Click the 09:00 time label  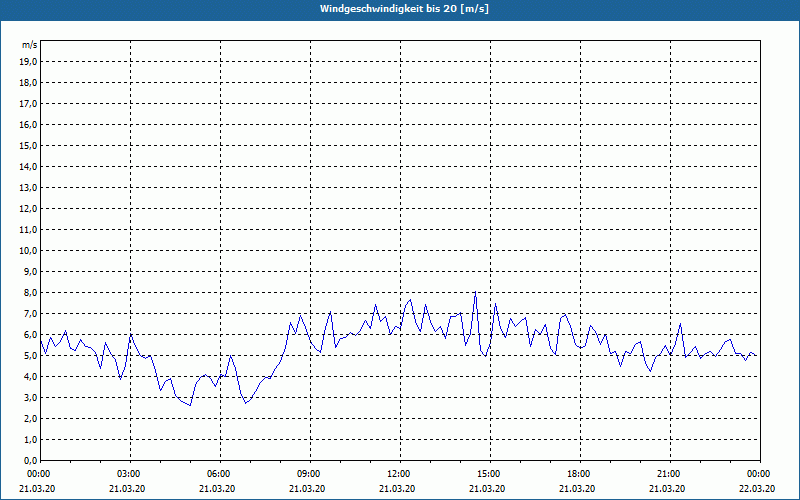tap(309, 474)
